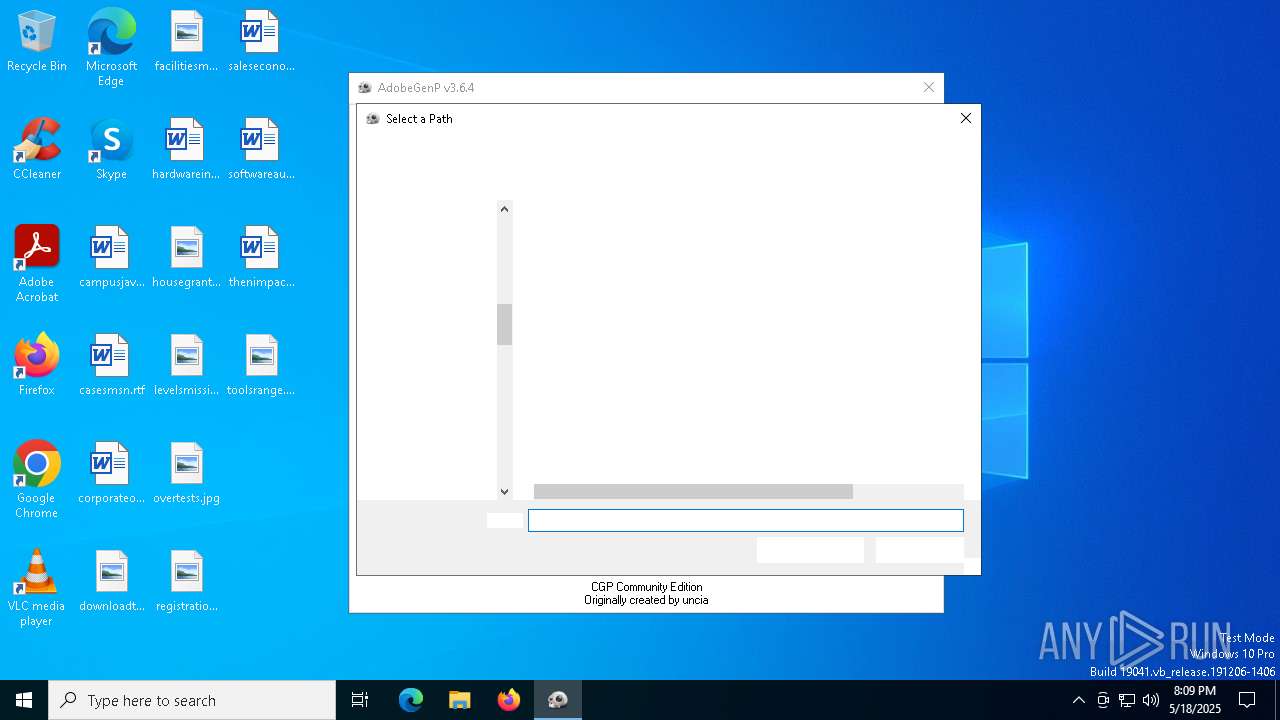Open the Recycle Bin desktop icon
This screenshot has width=1280, height=720.
point(37,42)
